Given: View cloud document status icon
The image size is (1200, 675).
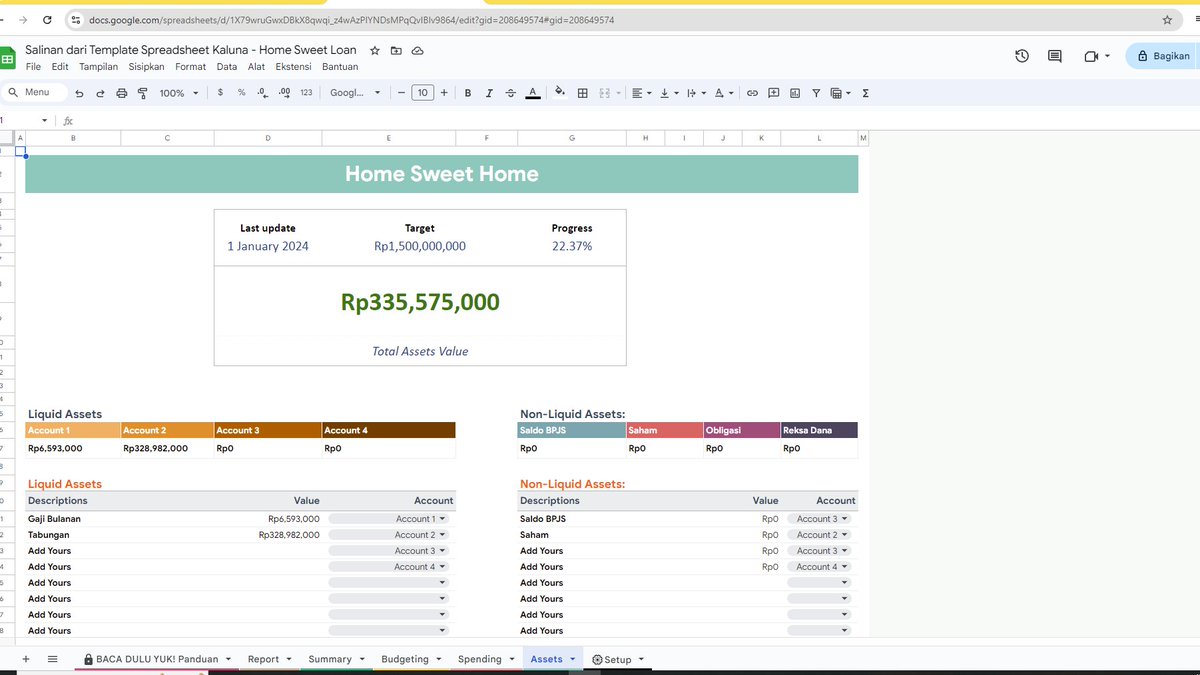Looking at the screenshot, I should 418,50.
